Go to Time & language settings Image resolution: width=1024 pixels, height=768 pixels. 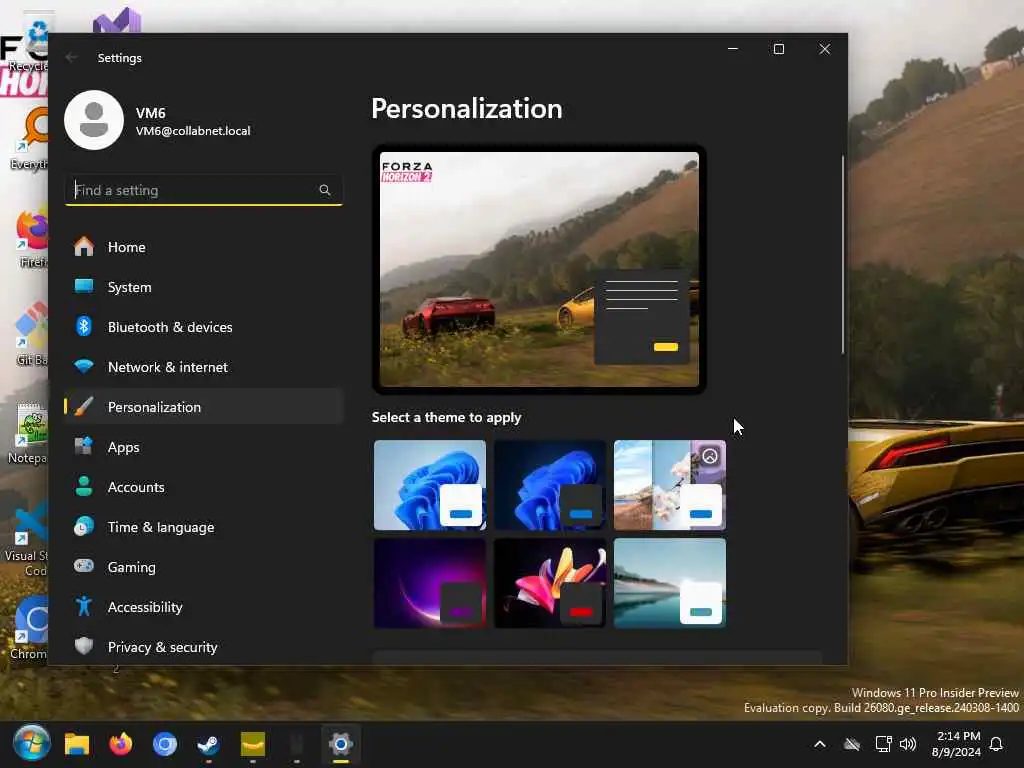pos(204,527)
